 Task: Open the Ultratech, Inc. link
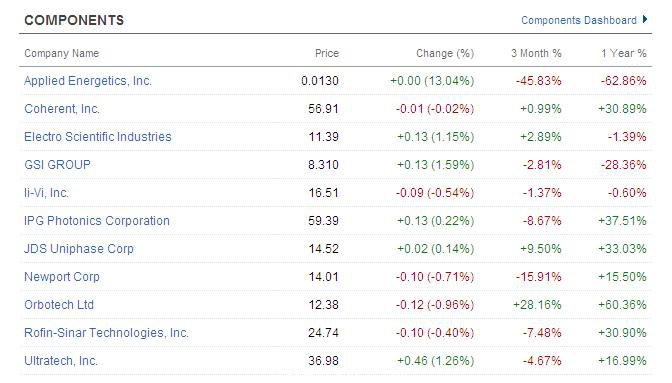(x=61, y=361)
